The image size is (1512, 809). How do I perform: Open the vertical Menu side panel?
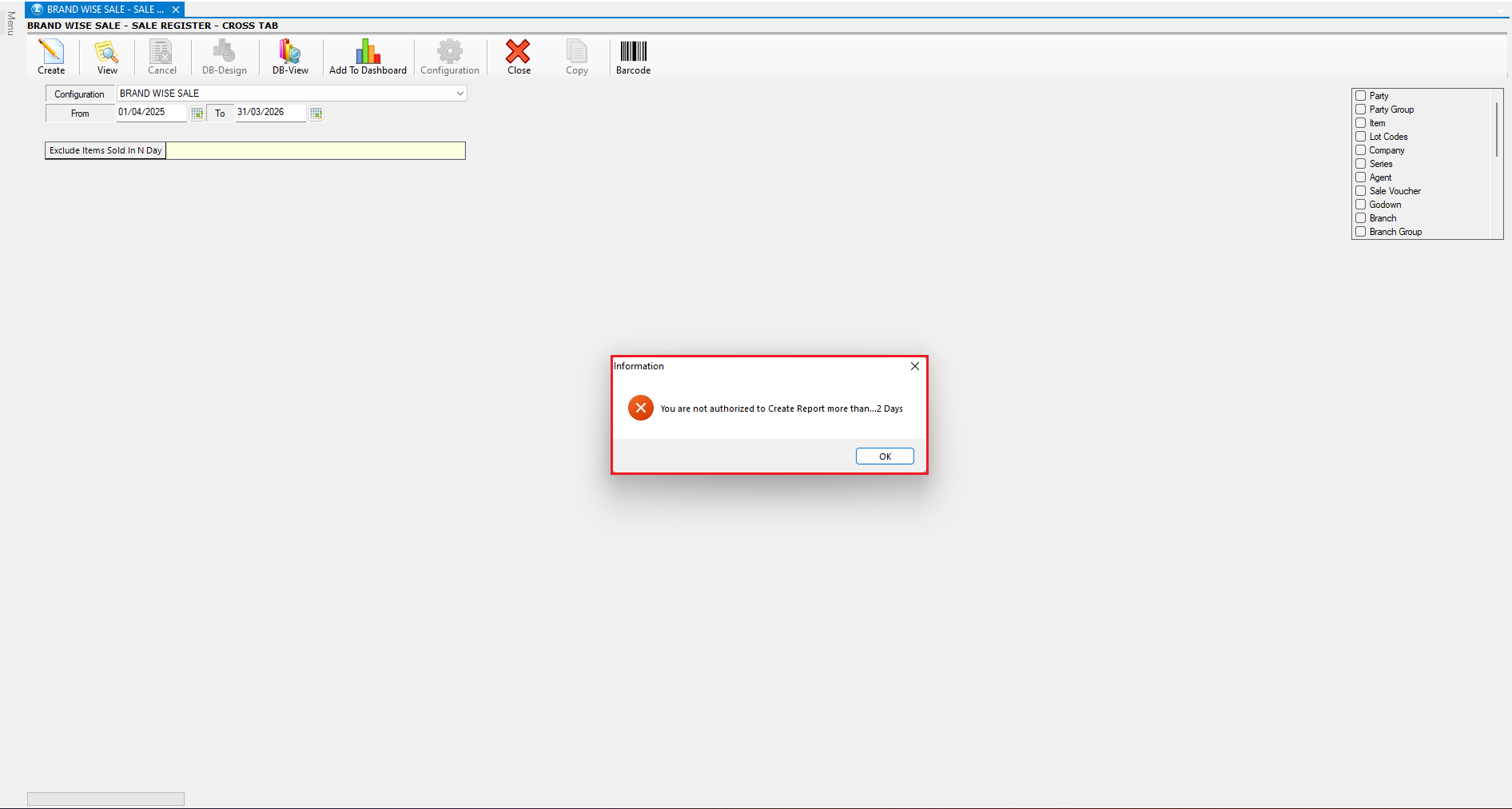(10, 24)
